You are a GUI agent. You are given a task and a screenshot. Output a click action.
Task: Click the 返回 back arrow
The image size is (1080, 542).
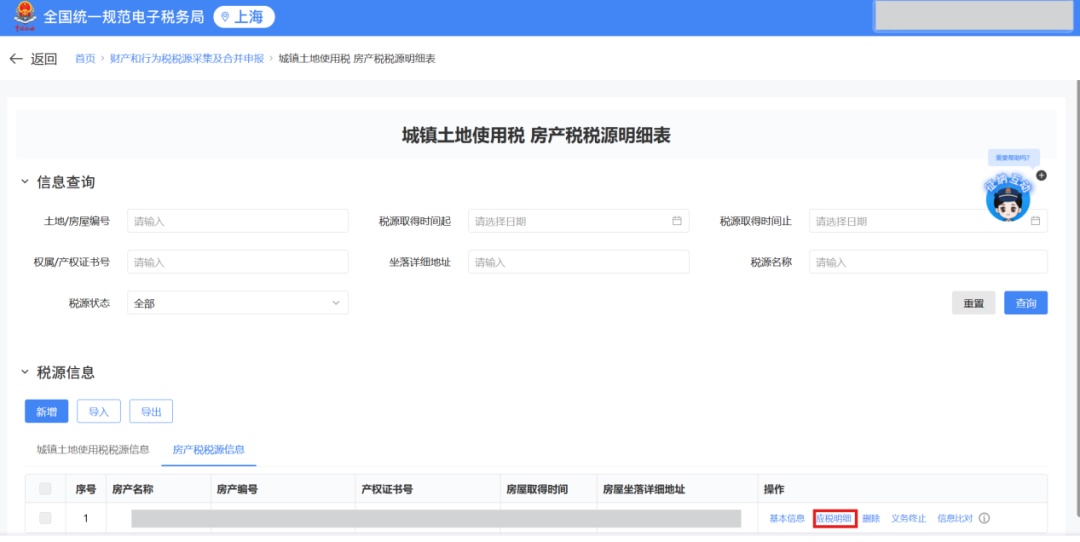(x=16, y=59)
